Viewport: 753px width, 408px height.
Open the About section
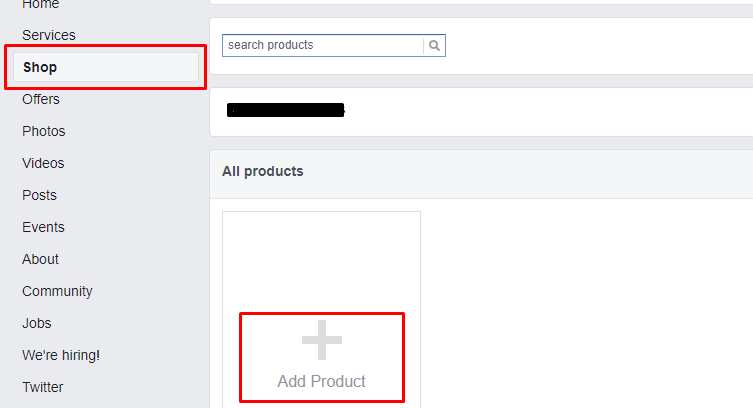40,259
